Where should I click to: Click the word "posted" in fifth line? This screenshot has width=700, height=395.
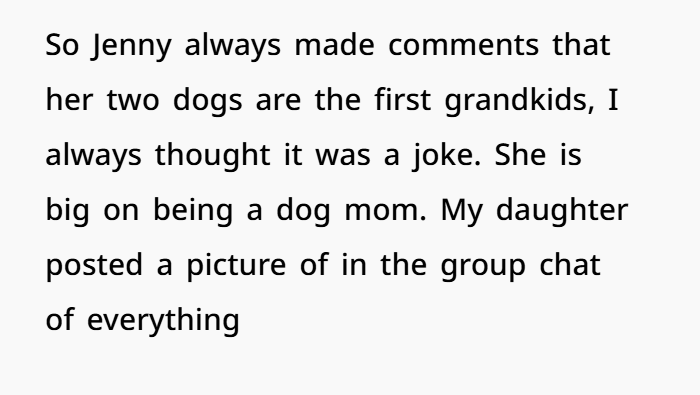tap(94, 266)
